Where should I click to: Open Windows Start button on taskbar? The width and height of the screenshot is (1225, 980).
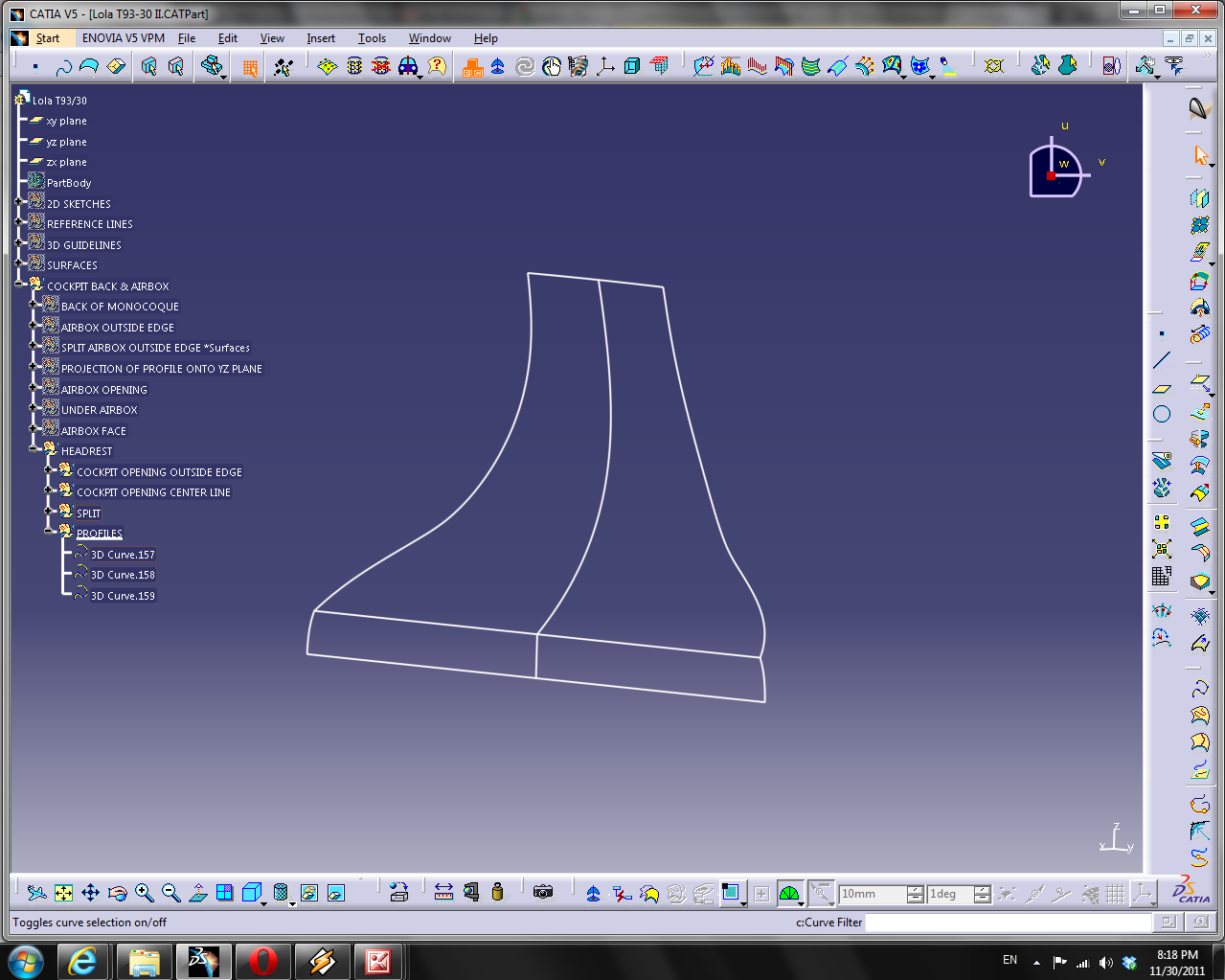pyautogui.click(x=25, y=960)
